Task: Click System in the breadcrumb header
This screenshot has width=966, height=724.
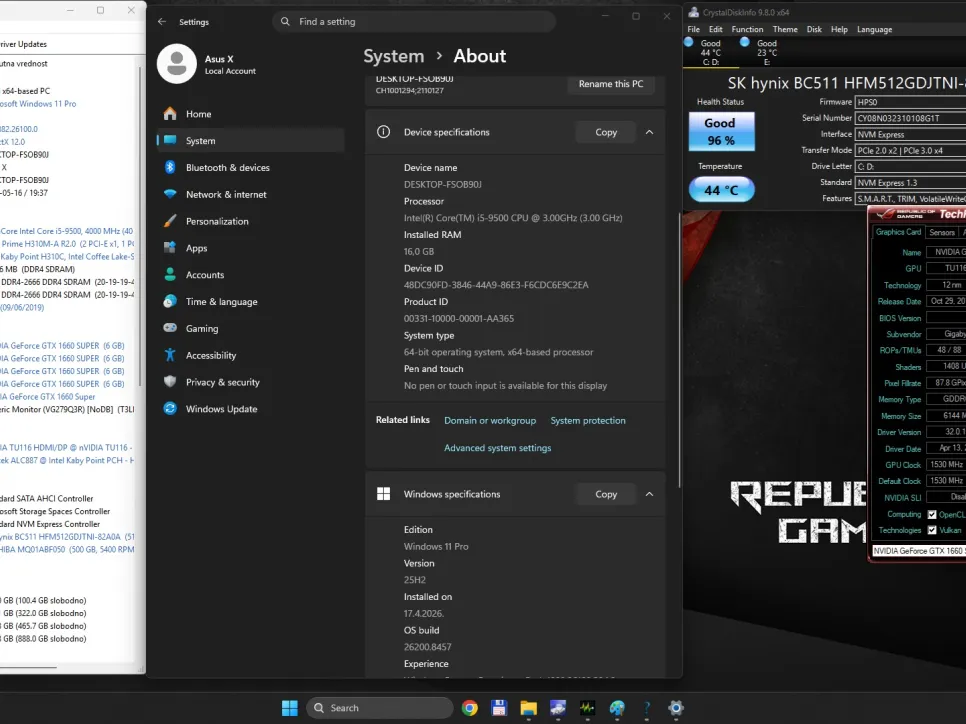Action: pos(394,56)
